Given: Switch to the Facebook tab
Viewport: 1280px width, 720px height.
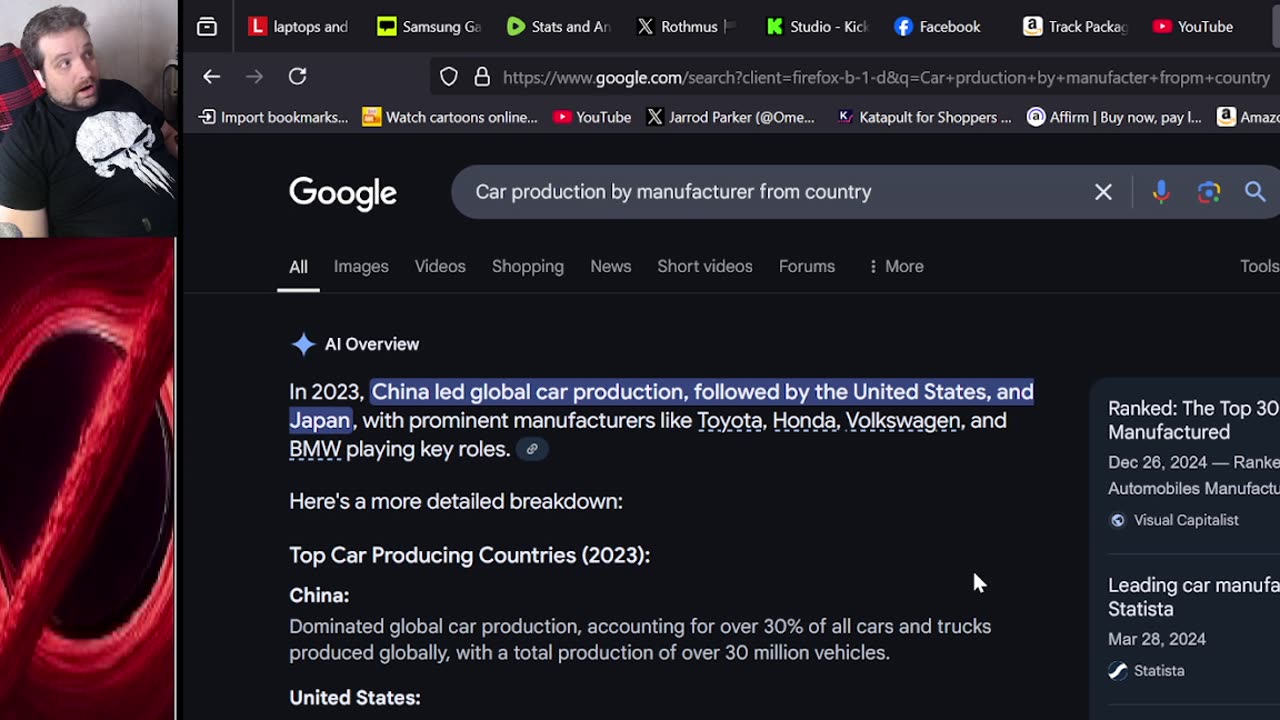Looking at the screenshot, I should (937, 27).
